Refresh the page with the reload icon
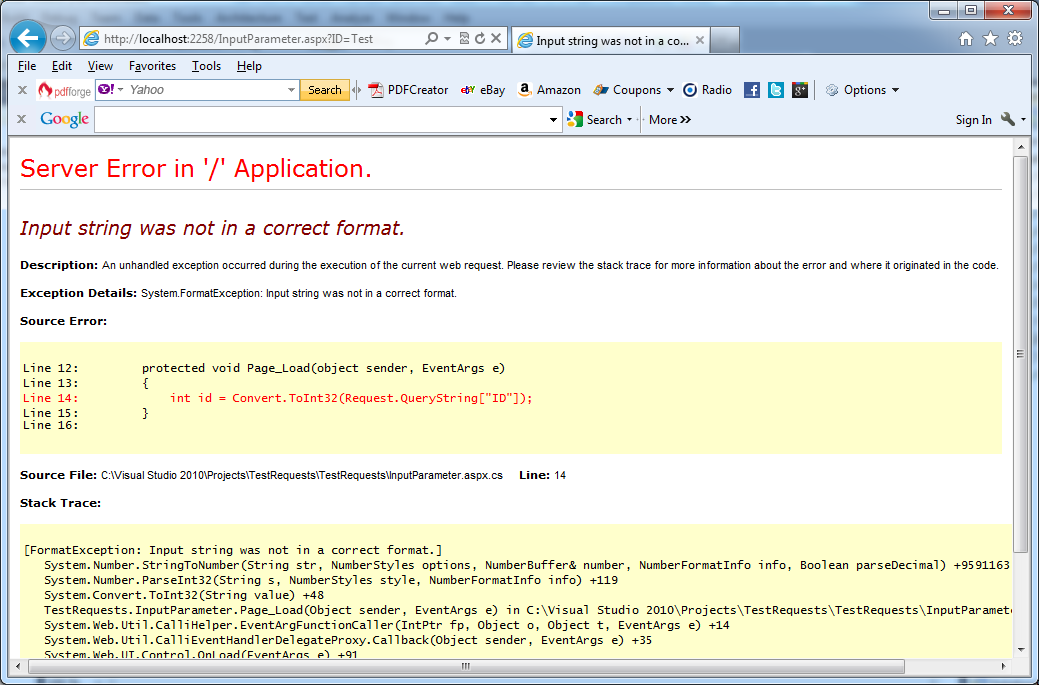Screen dimensions: 1039x685 coord(480,38)
